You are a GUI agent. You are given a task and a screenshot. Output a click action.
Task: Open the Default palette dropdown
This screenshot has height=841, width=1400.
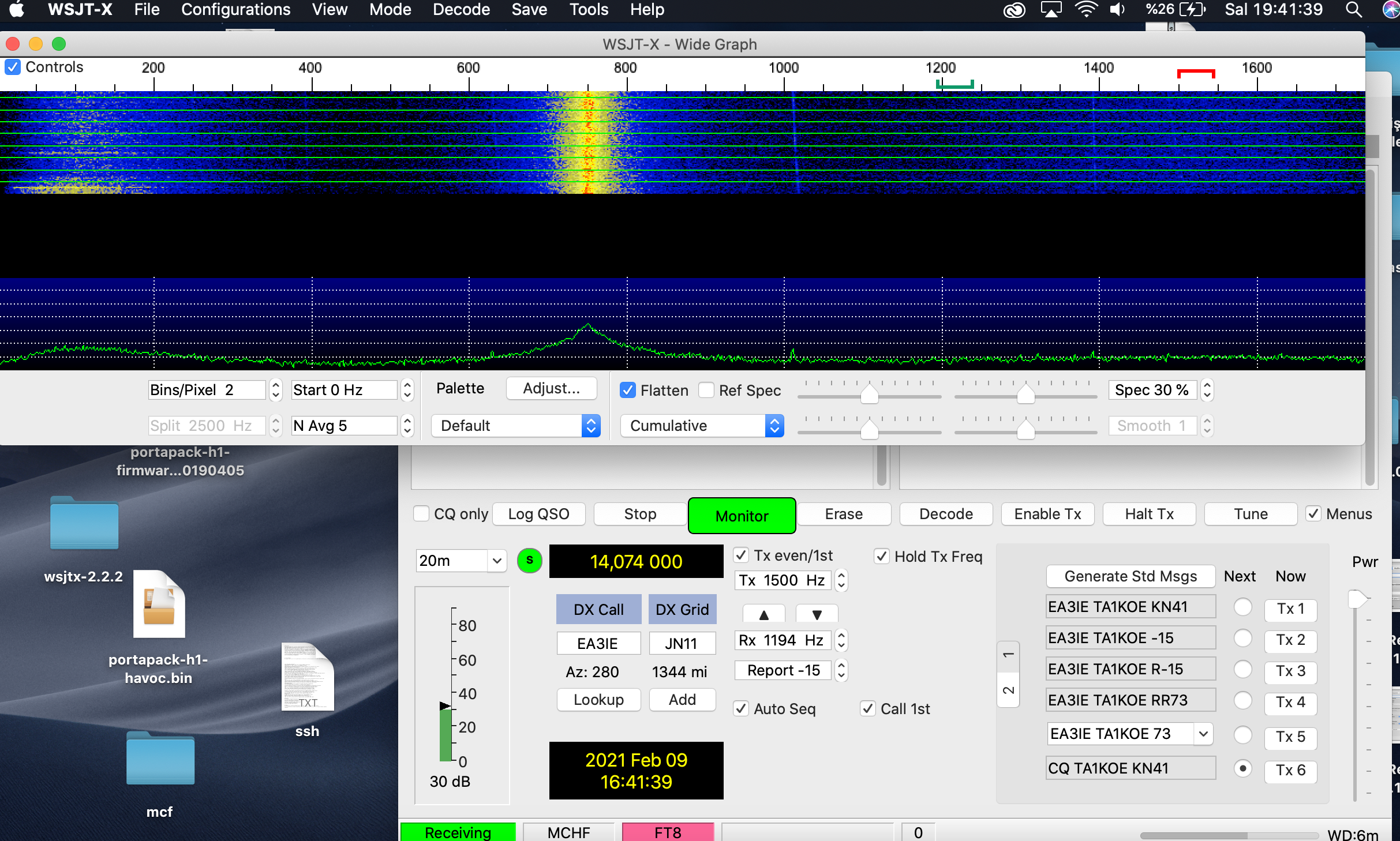(516, 426)
